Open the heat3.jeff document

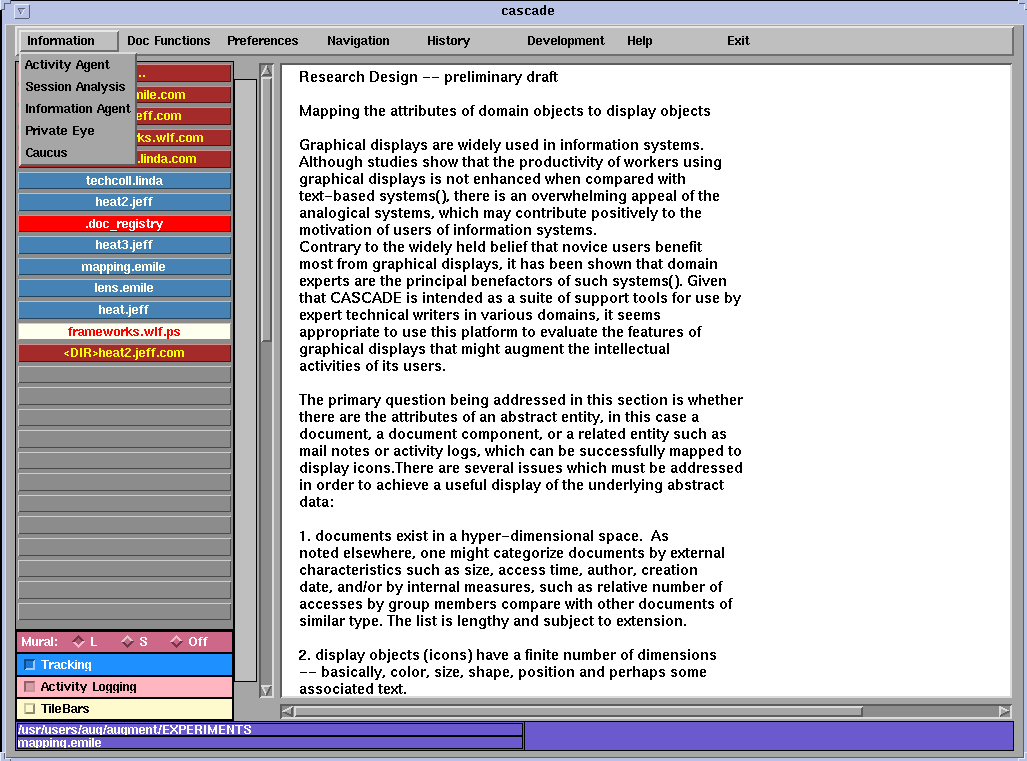tap(124, 245)
